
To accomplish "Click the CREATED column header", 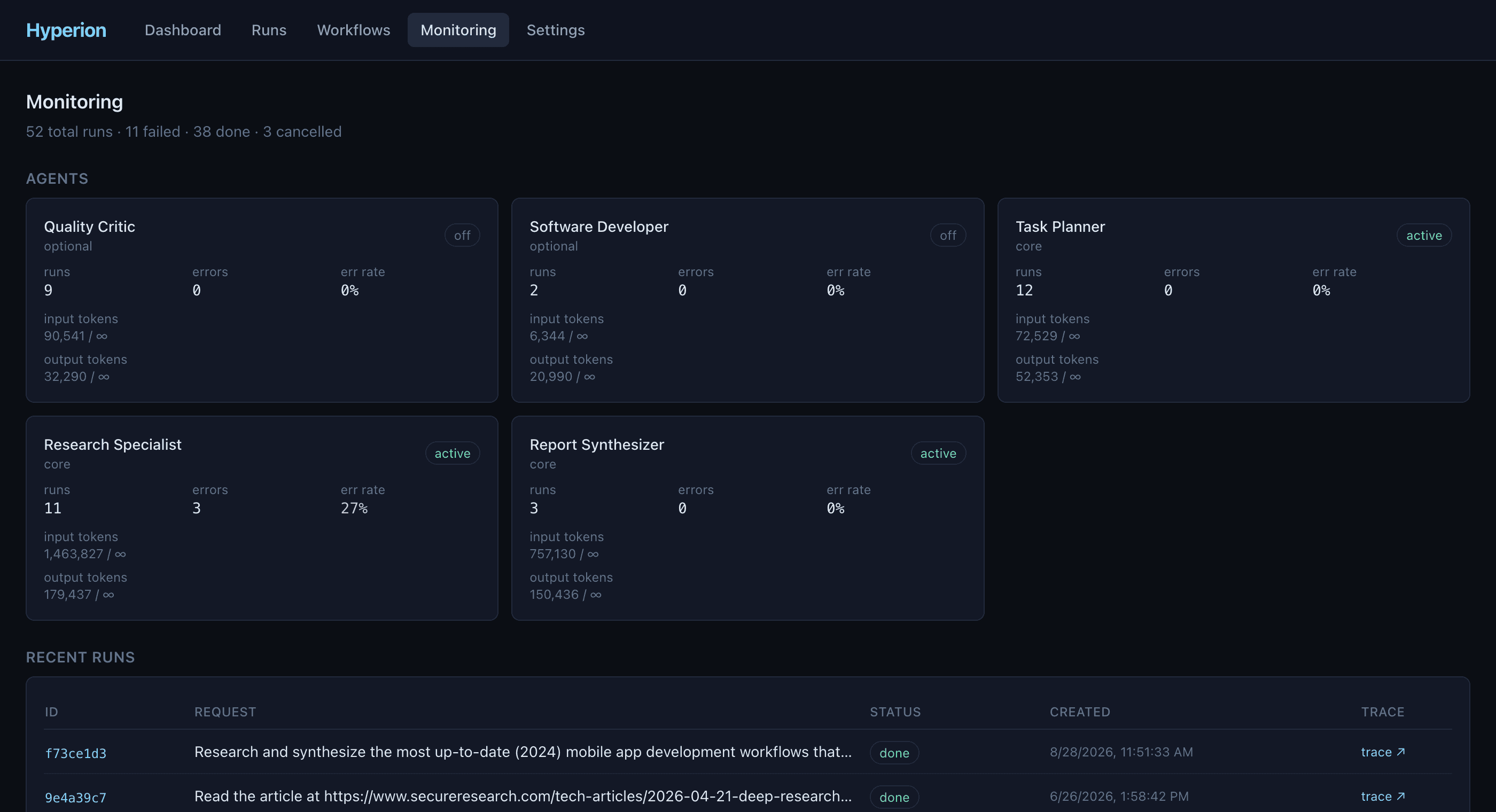I will [x=1080, y=712].
